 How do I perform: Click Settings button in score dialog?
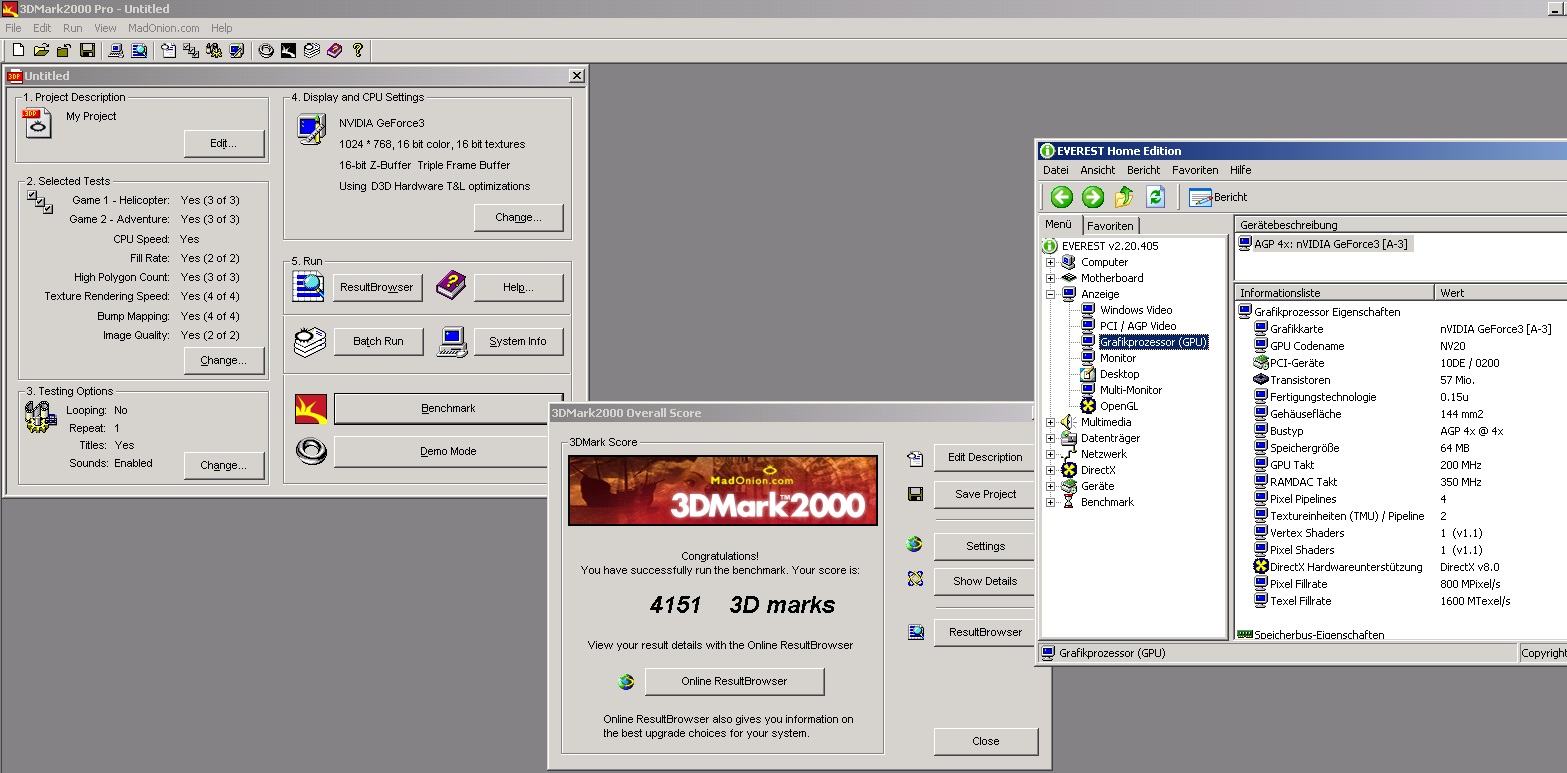click(x=984, y=546)
